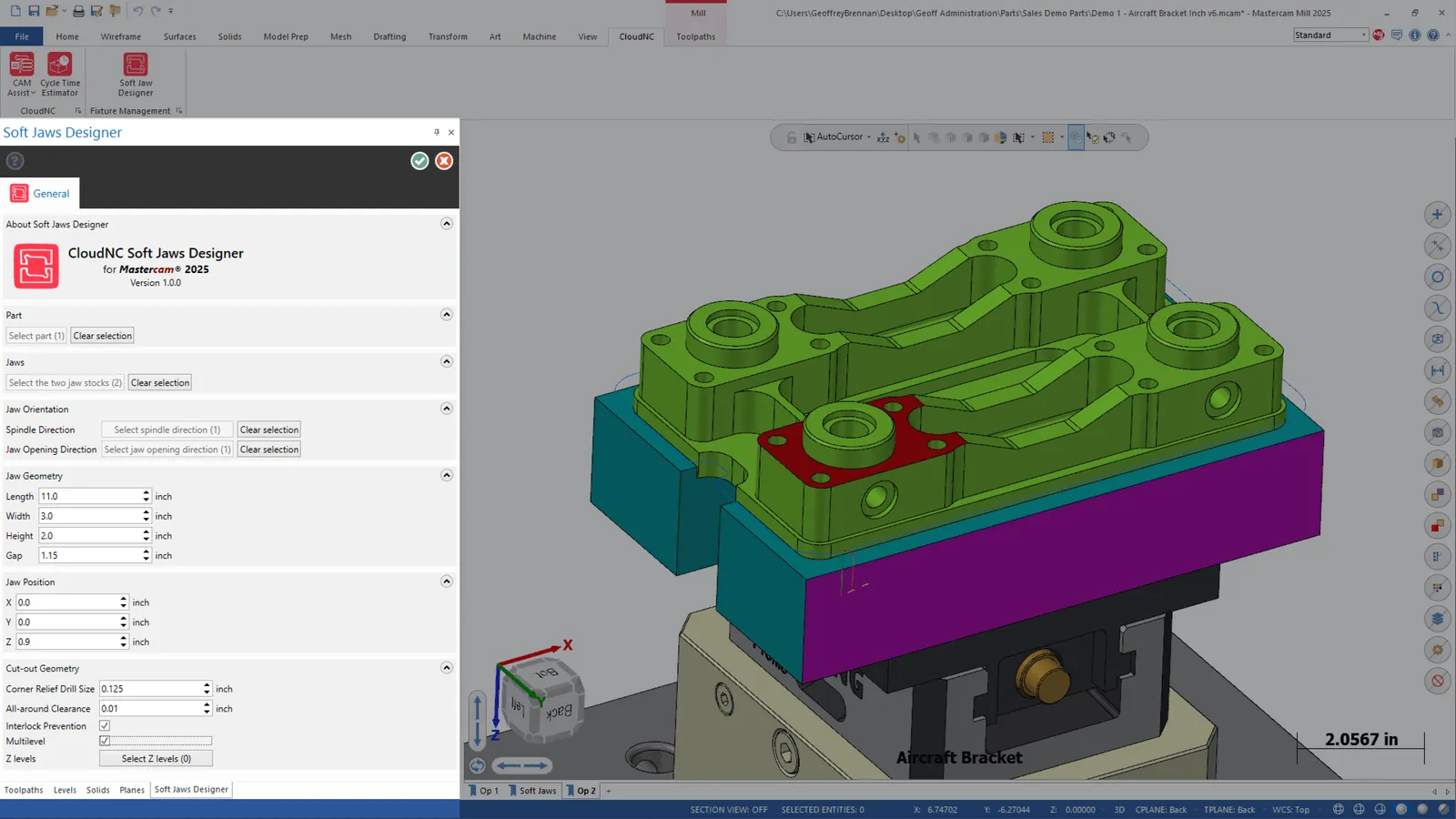
Task: Switch to the Solids ribbon tab
Action: click(x=230, y=36)
